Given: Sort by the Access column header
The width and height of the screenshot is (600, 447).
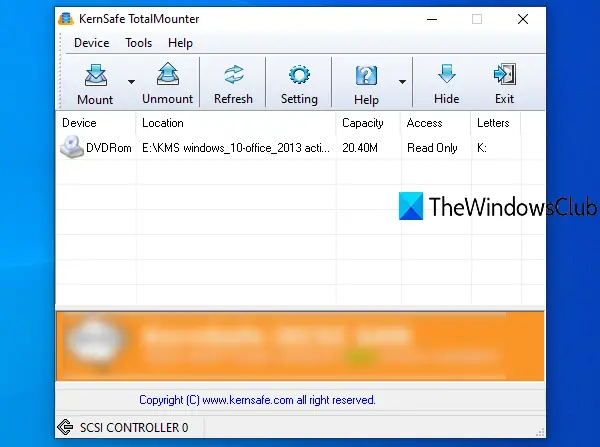Looking at the screenshot, I should pos(436,123).
